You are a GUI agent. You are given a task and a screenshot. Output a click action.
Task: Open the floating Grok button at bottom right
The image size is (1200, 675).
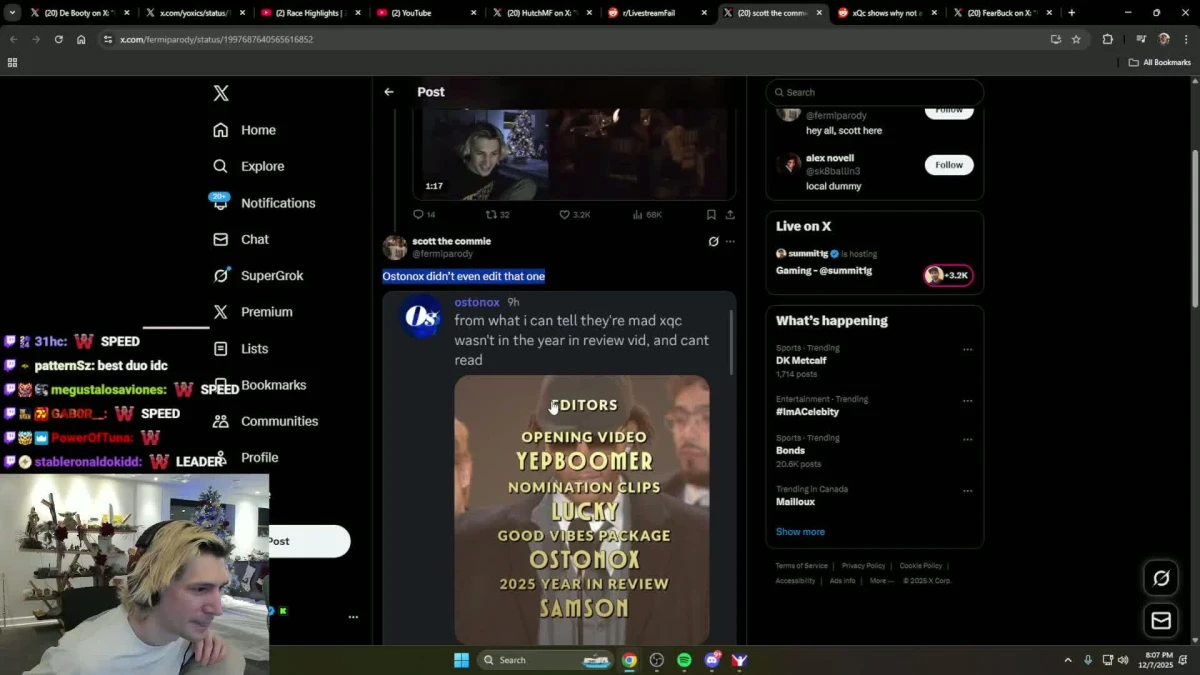pyautogui.click(x=1161, y=578)
